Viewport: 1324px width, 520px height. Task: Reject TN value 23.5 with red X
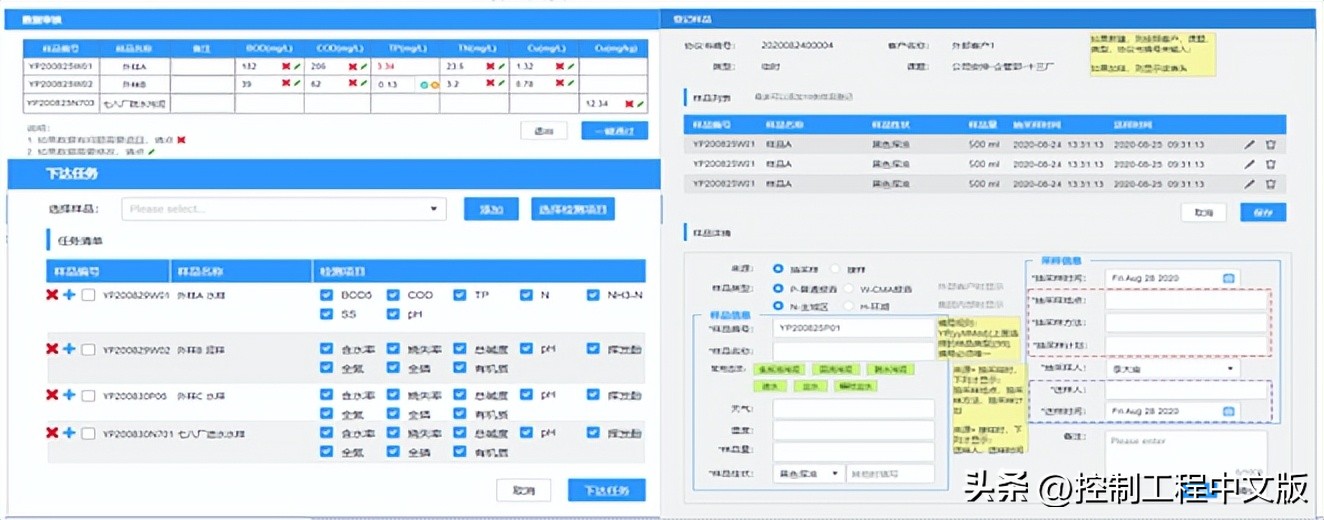488,66
